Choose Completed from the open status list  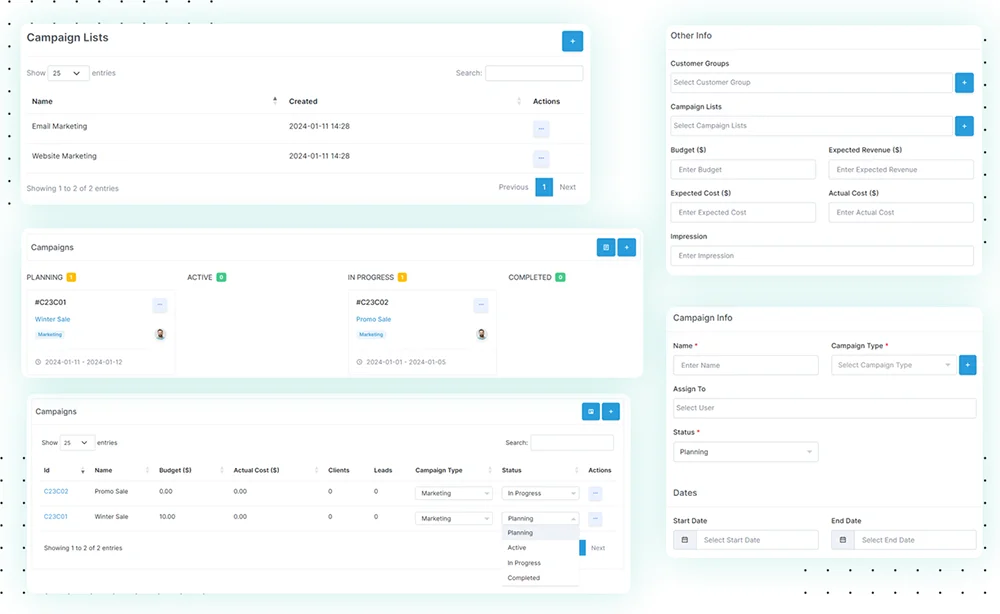pos(524,578)
